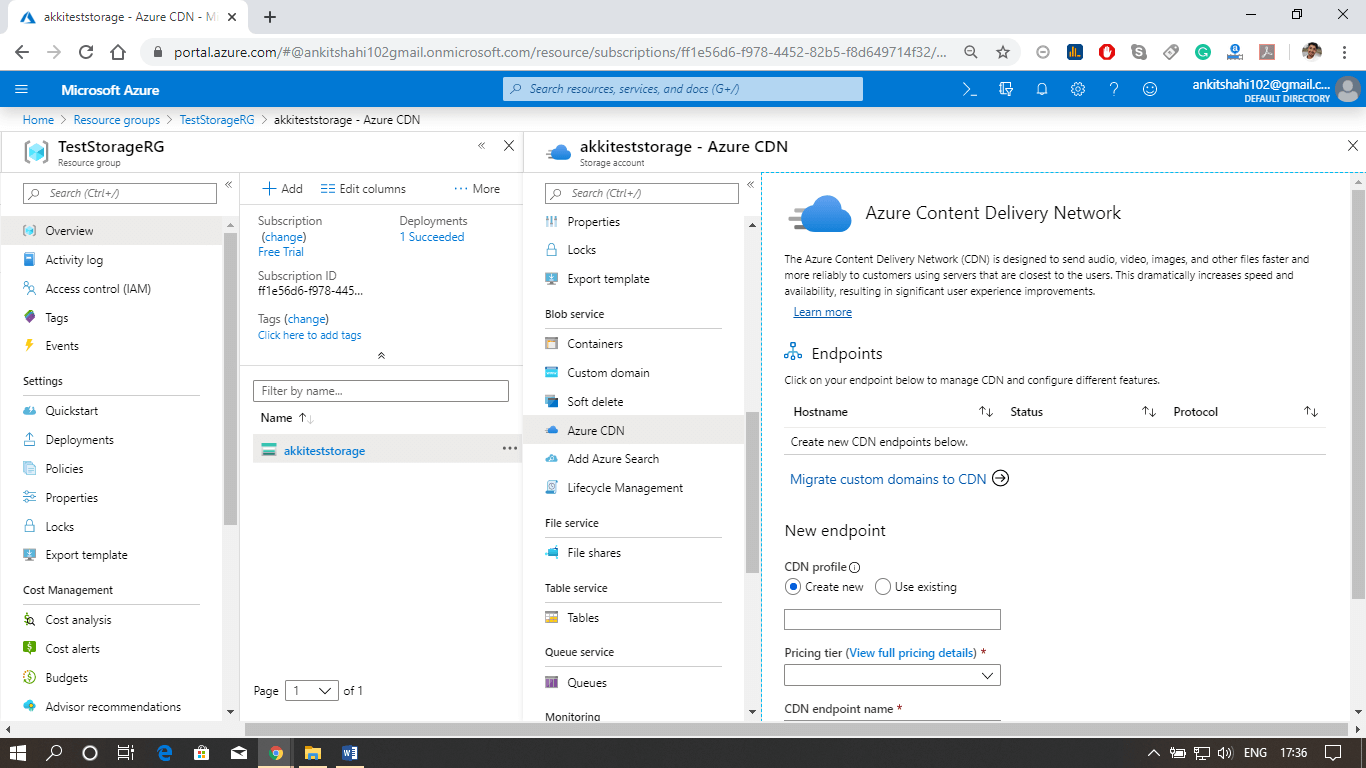Viewport: 1366px width, 768px height.
Task: Open Cloud Shell from the top bar
Action: click(969, 89)
